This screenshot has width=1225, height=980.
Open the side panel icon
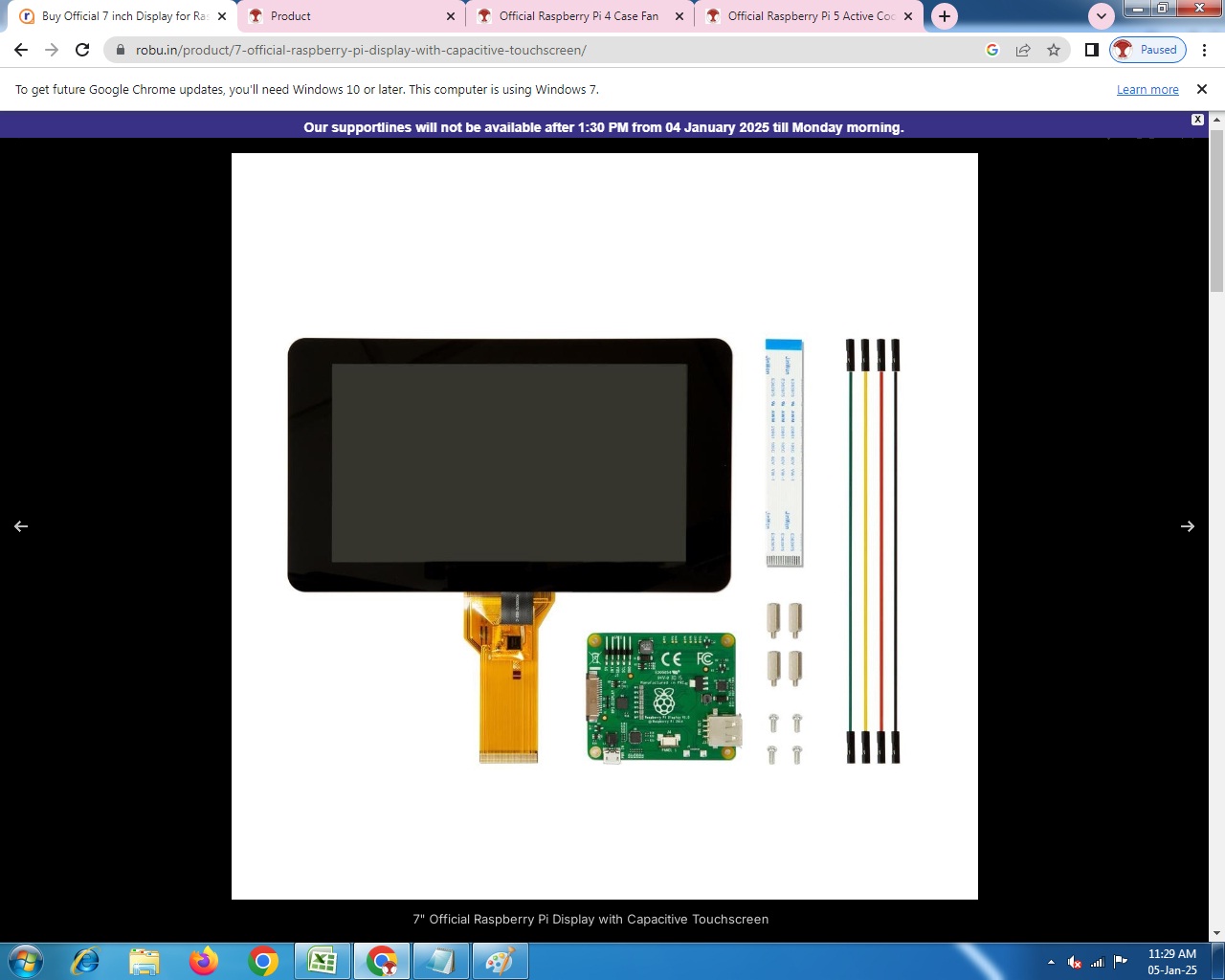click(1092, 50)
